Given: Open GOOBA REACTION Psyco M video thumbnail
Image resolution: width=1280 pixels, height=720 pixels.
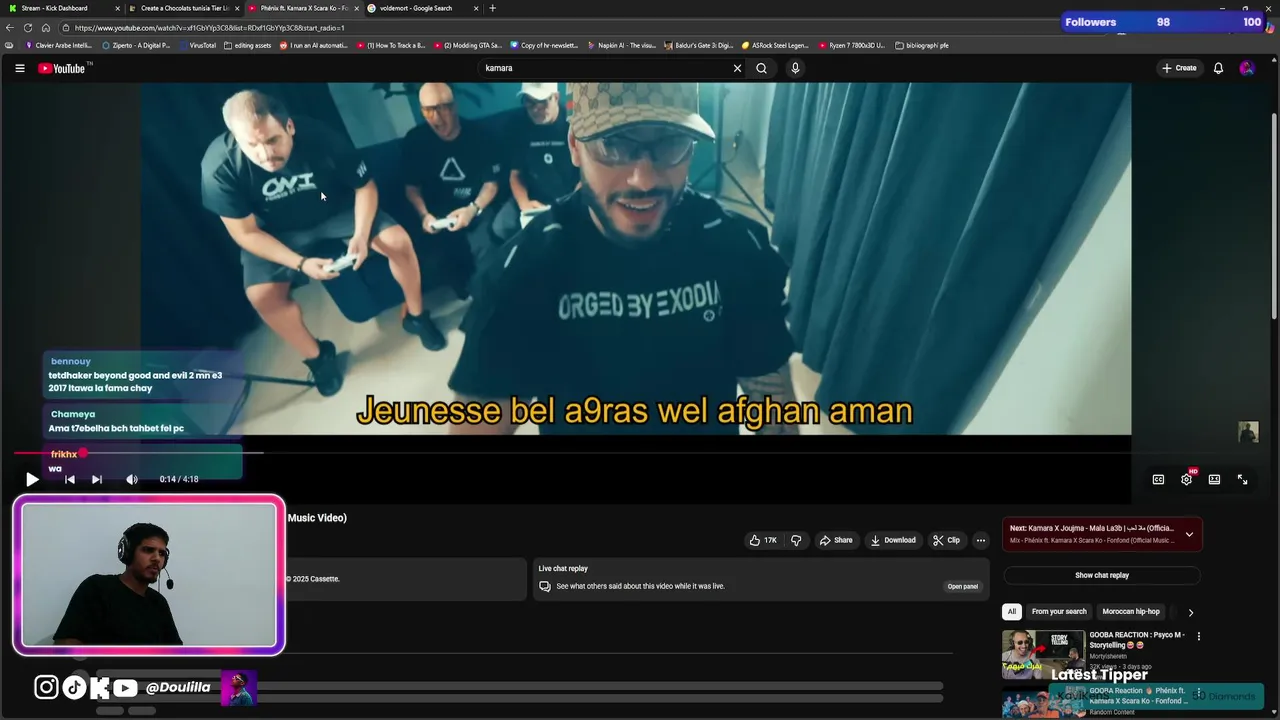Looking at the screenshot, I should tap(1043, 654).
